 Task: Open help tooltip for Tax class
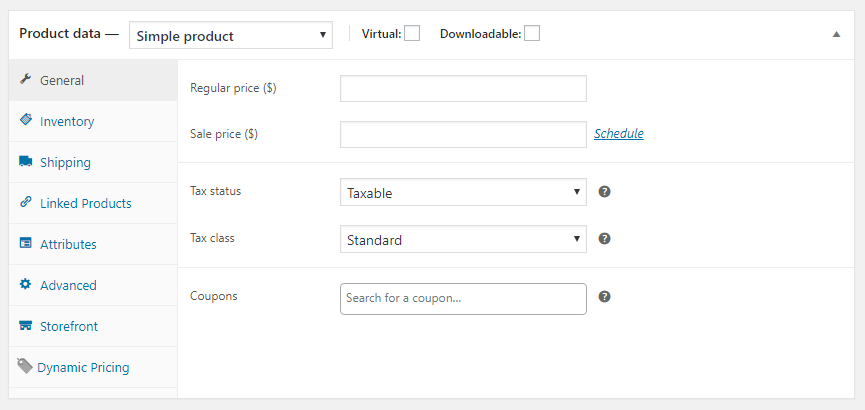pyautogui.click(x=605, y=239)
